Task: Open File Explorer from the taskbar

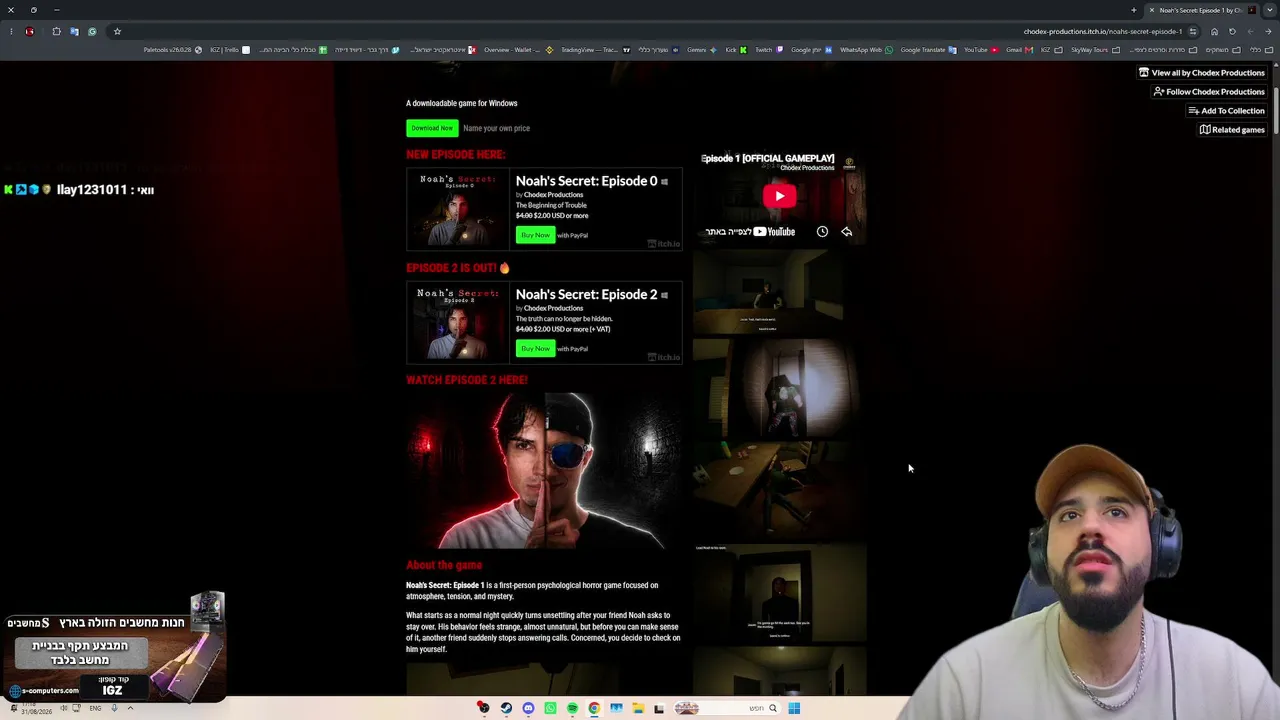Action: pos(638,708)
